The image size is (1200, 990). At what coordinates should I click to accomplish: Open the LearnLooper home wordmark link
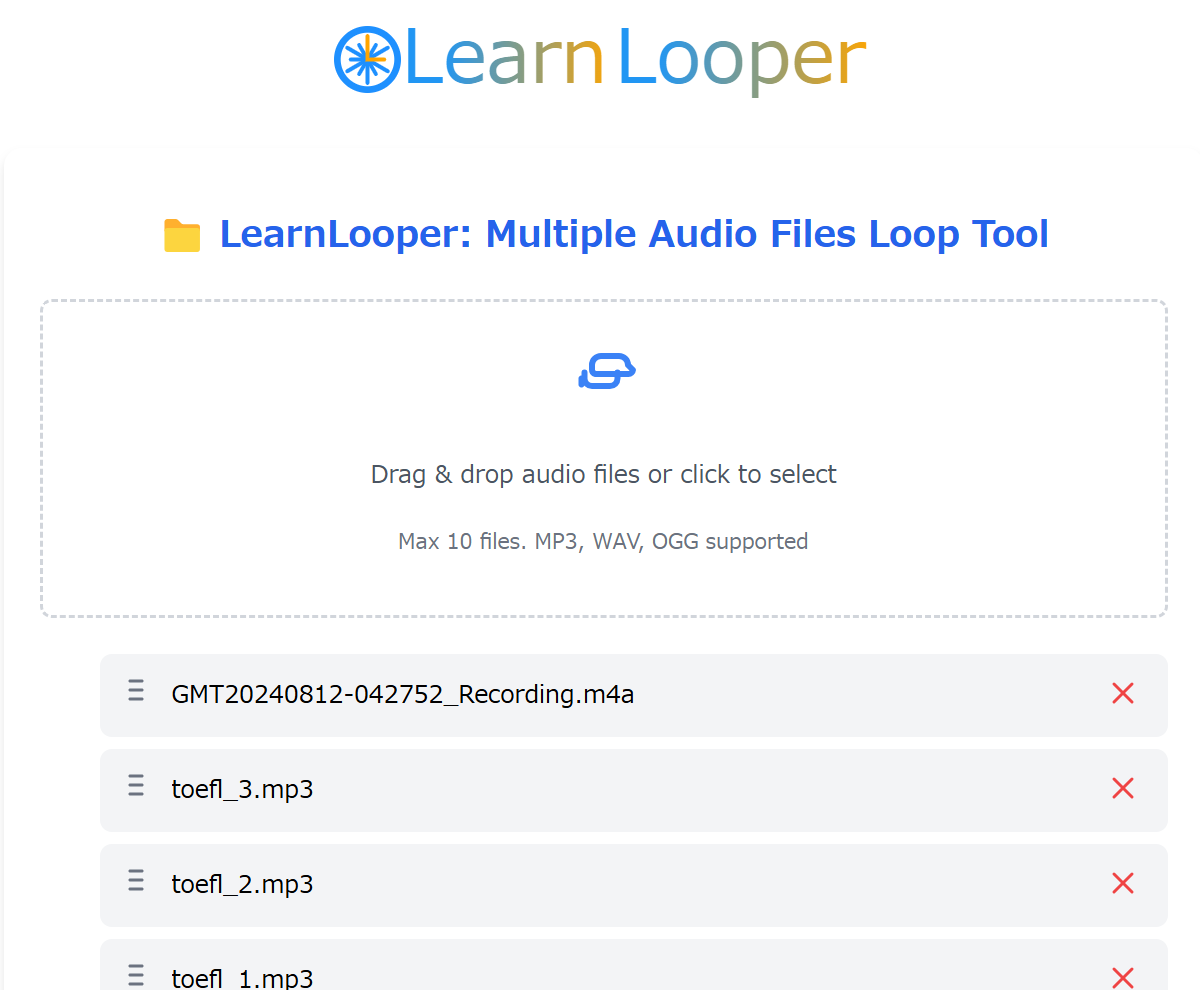[x=634, y=60]
